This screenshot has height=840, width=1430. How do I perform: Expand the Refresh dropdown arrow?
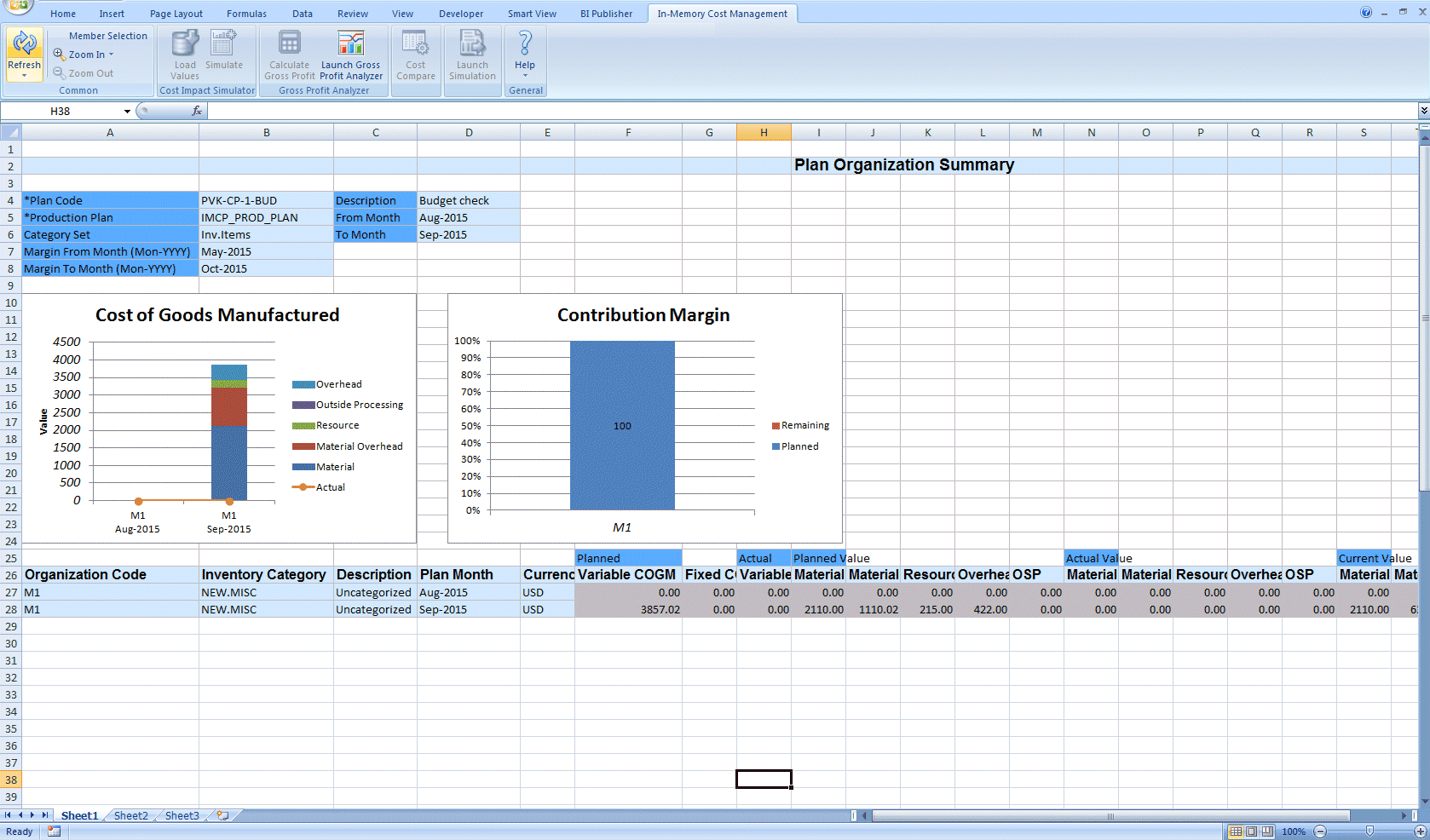25,73
